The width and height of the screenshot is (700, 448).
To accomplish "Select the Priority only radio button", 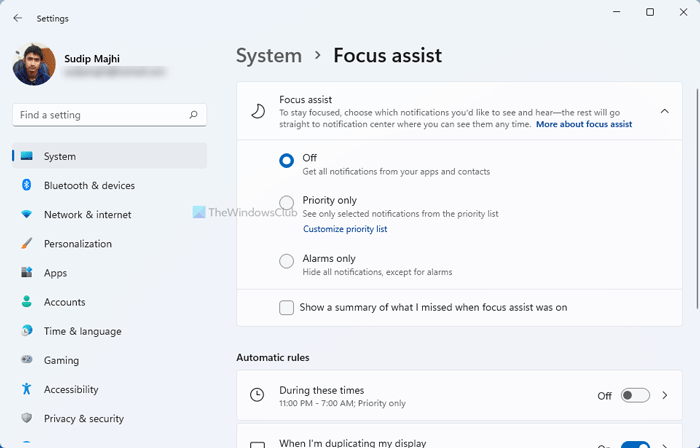I will point(287,202).
